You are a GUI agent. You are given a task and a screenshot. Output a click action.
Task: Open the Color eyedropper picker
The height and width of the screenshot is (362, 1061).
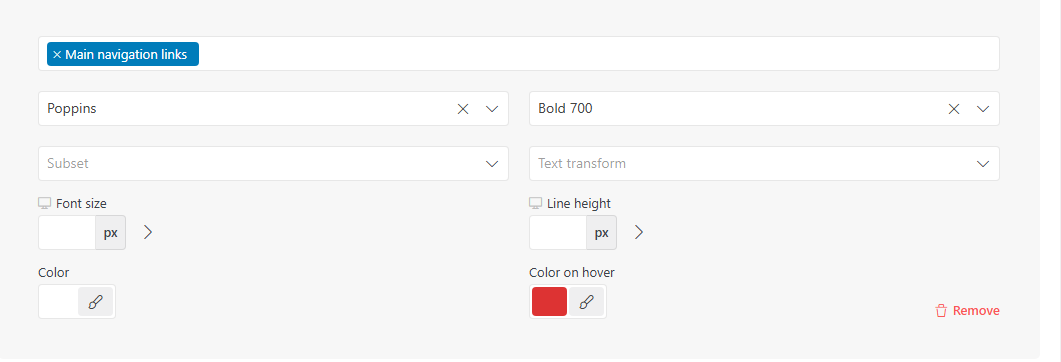tap(95, 302)
